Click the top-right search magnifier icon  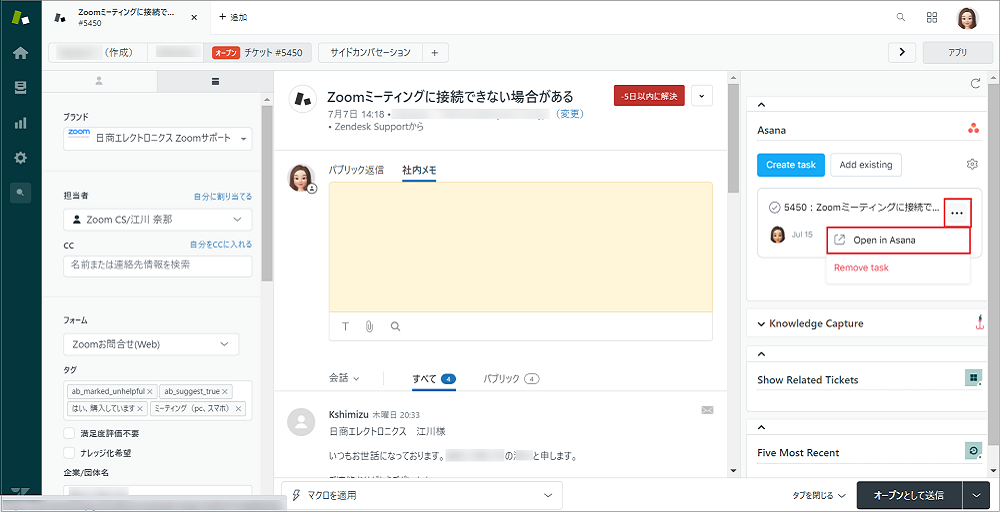[901, 17]
